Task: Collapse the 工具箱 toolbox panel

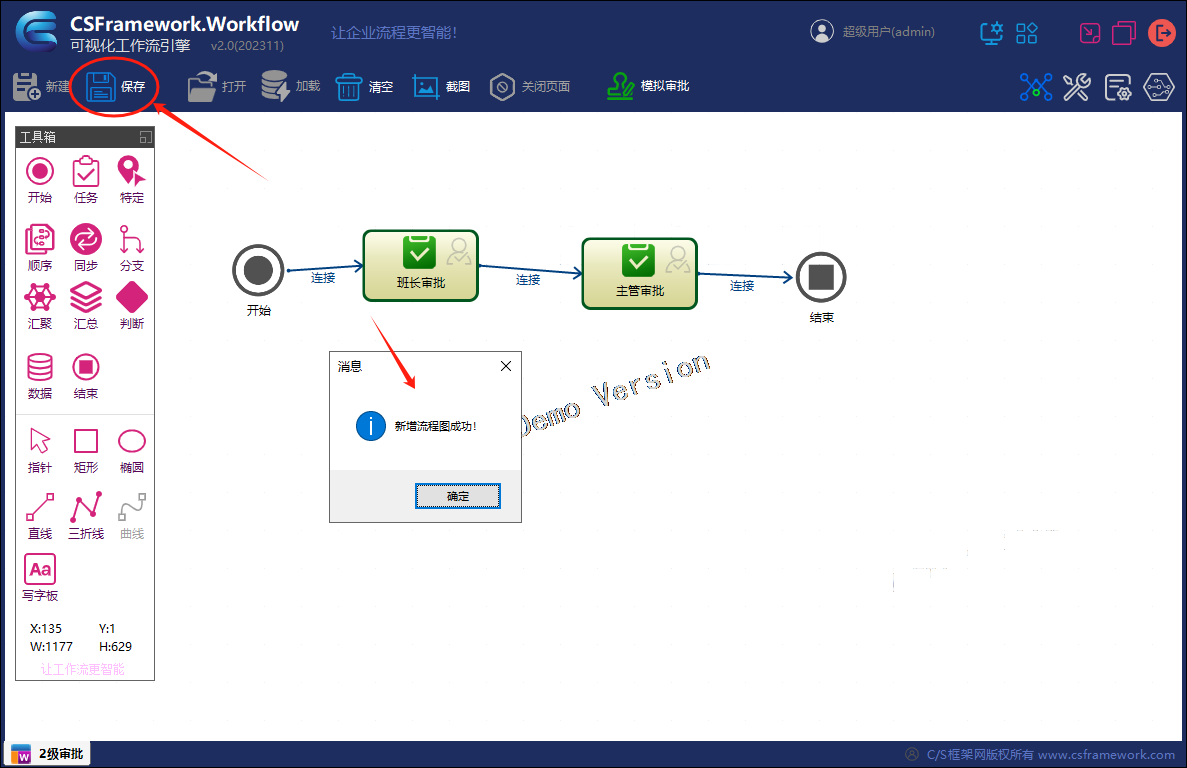Action: coord(145,137)
